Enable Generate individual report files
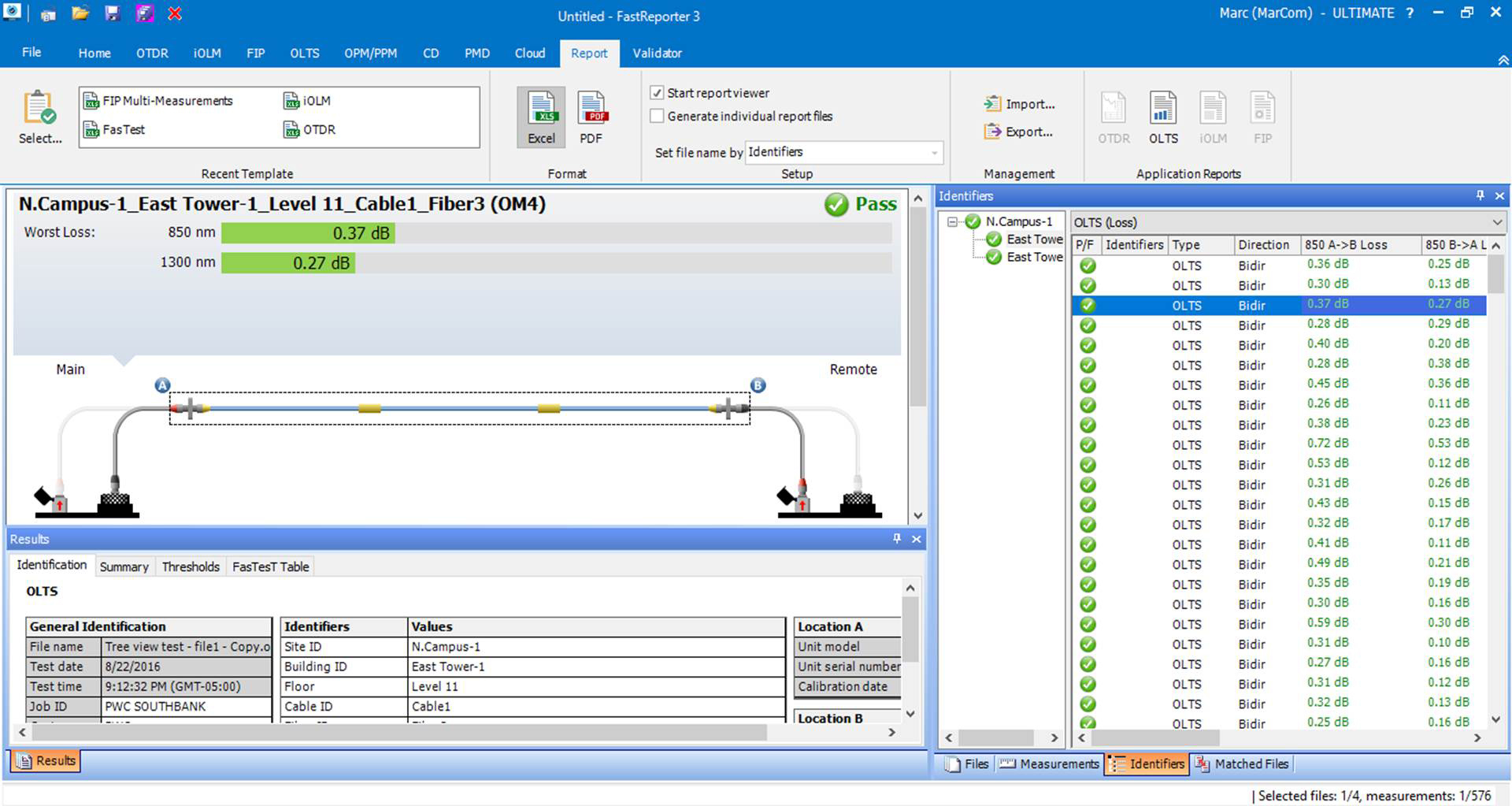1512x806 pixels. [658, 117]
